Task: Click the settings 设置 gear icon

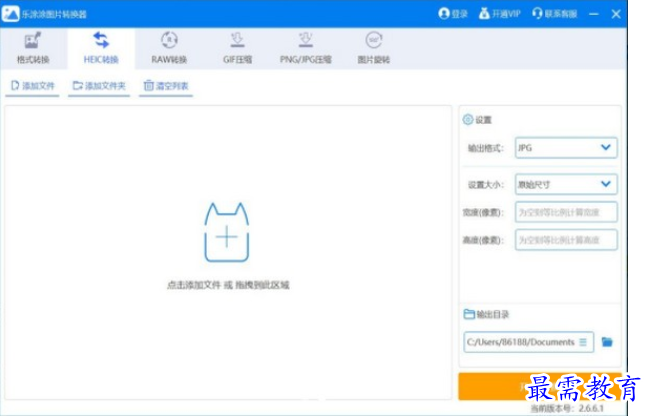Action: click(468, 120)
